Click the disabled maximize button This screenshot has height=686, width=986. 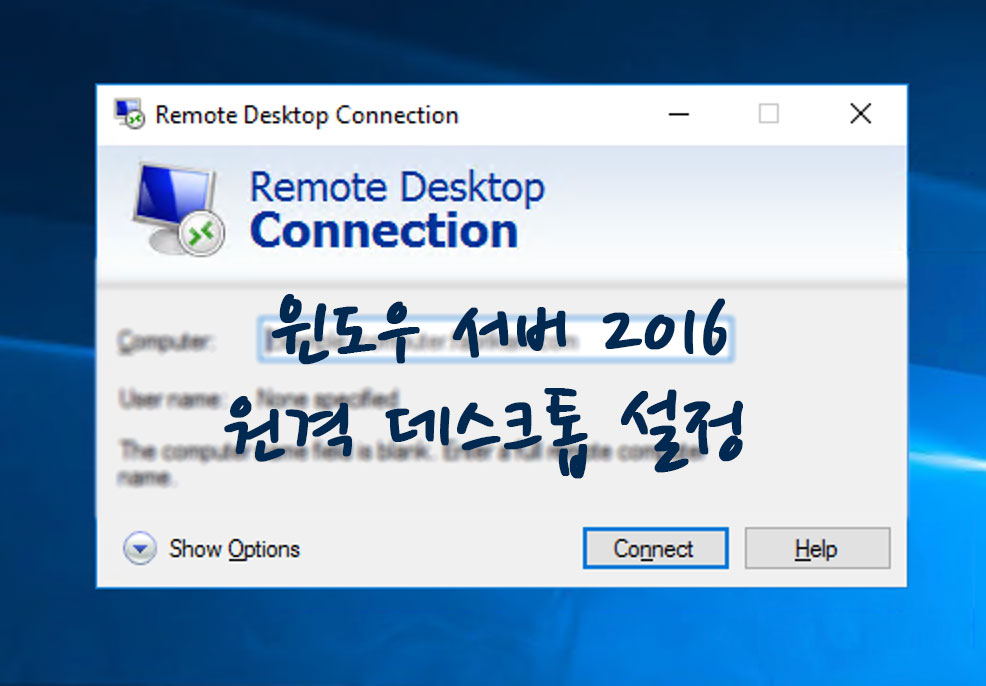[x=768, y=114]
